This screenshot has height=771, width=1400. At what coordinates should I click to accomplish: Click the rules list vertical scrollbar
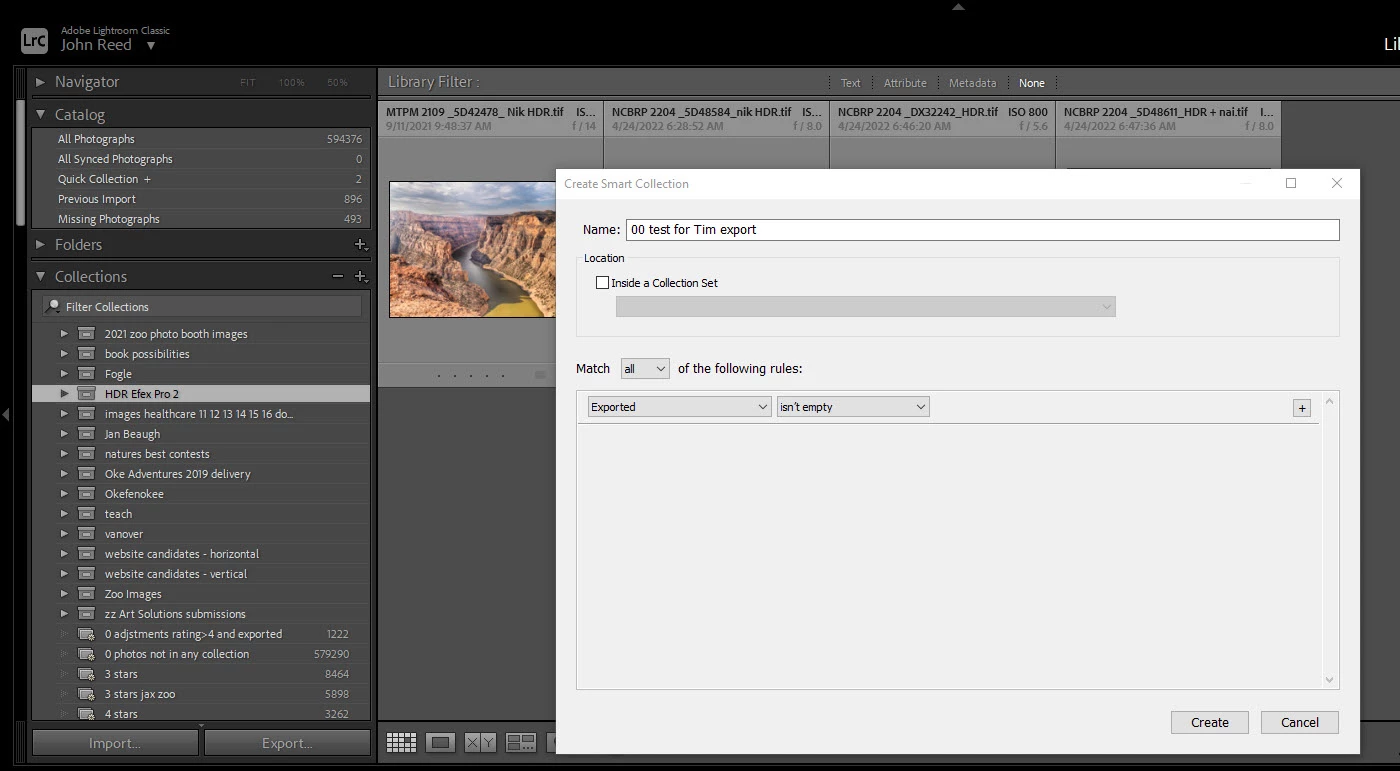[x=1330, y=540]
